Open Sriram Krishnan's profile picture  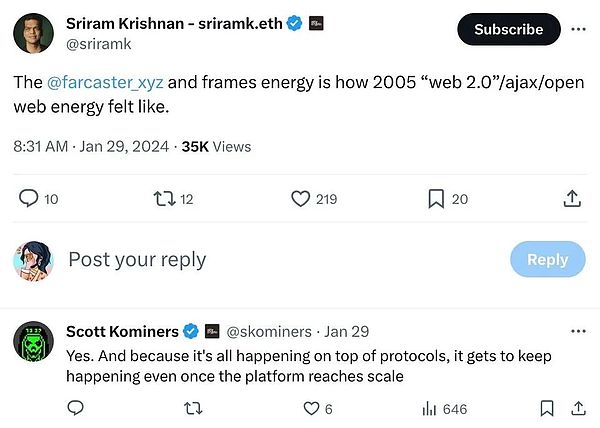(33, 31)
